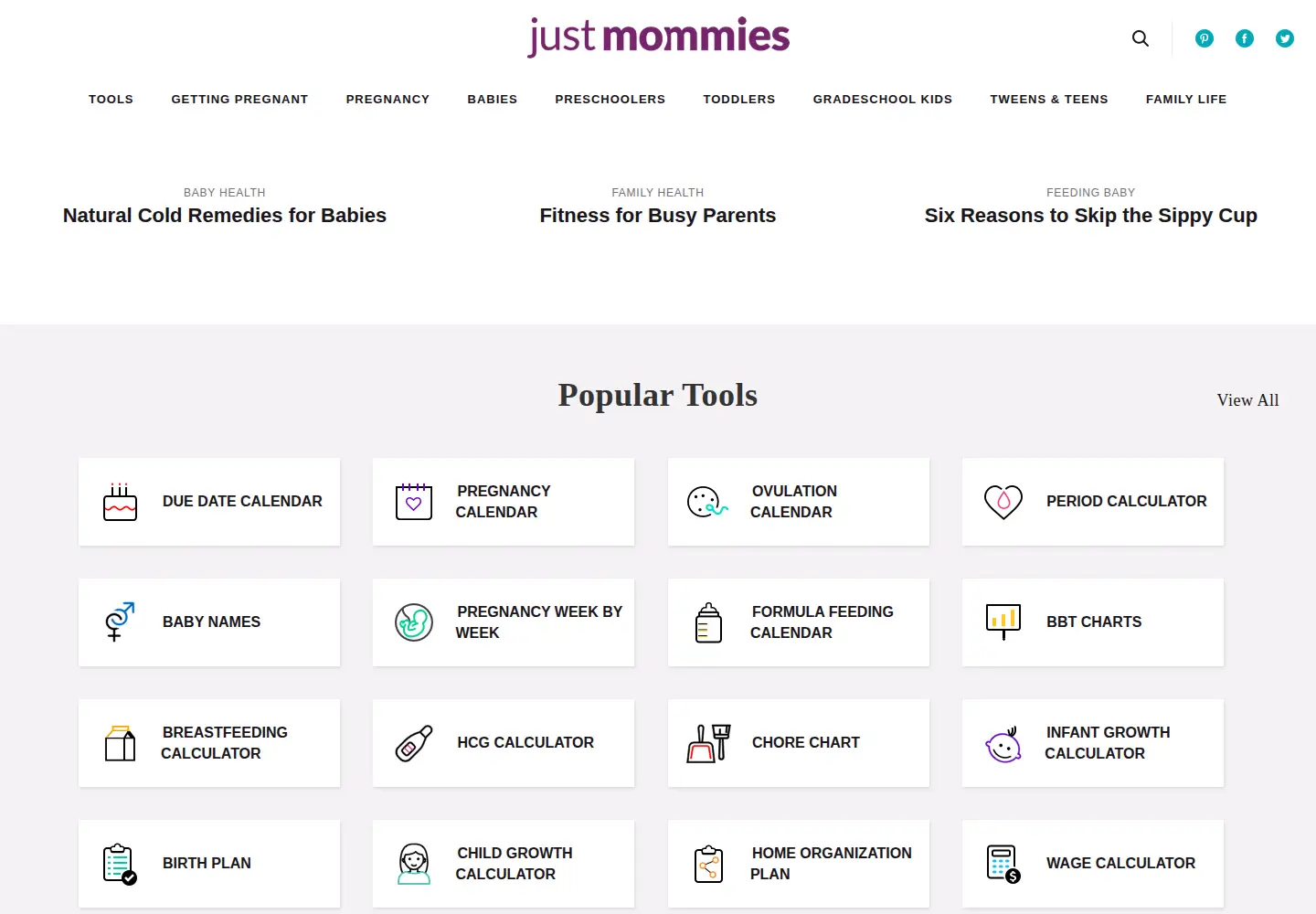This screenshot has height=914, width=1316.
Task: Open Six Reasons to Skip the Sippy Cup
Action: pyautogui.click(x=1091, y=216)
